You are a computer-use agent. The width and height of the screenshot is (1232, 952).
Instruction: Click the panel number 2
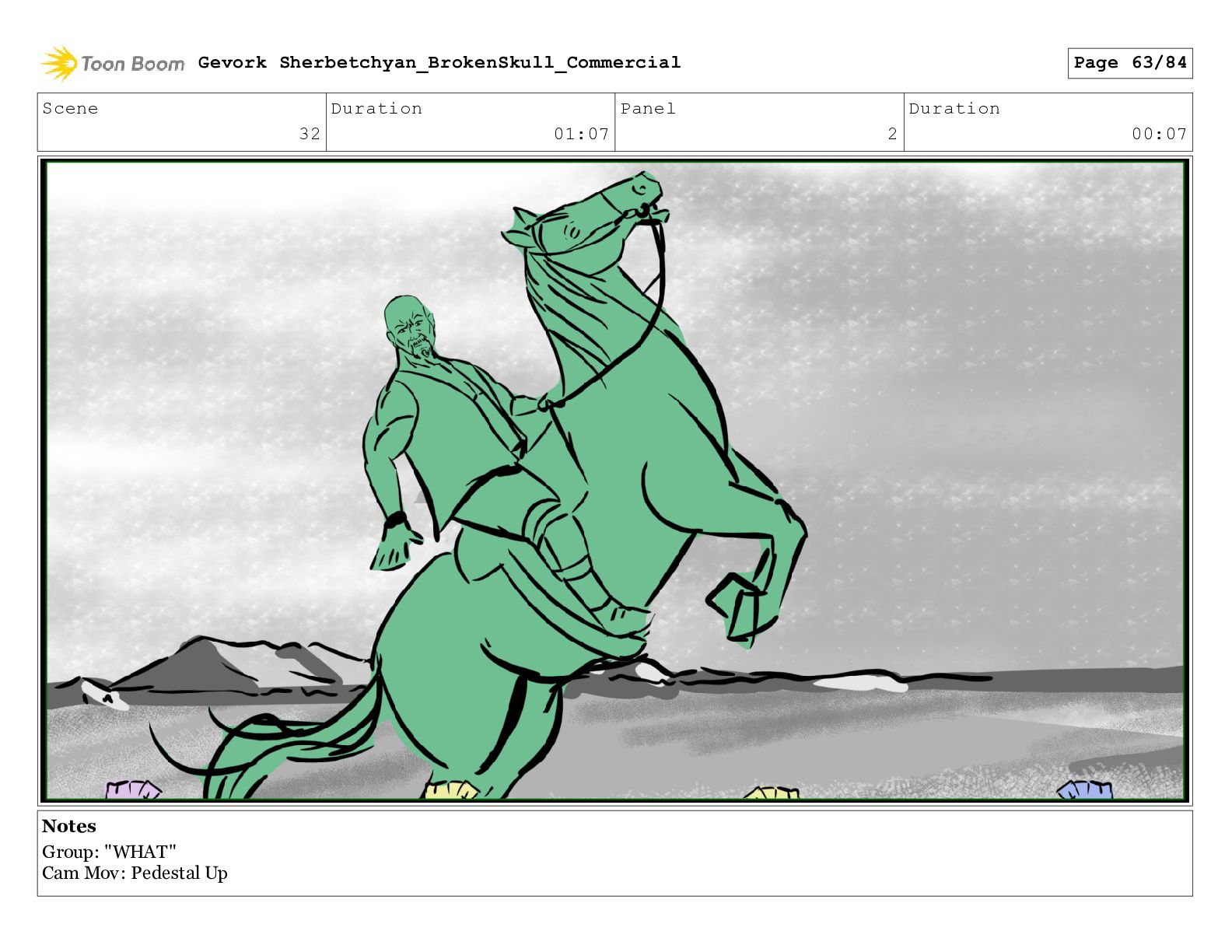click(893, 134)
